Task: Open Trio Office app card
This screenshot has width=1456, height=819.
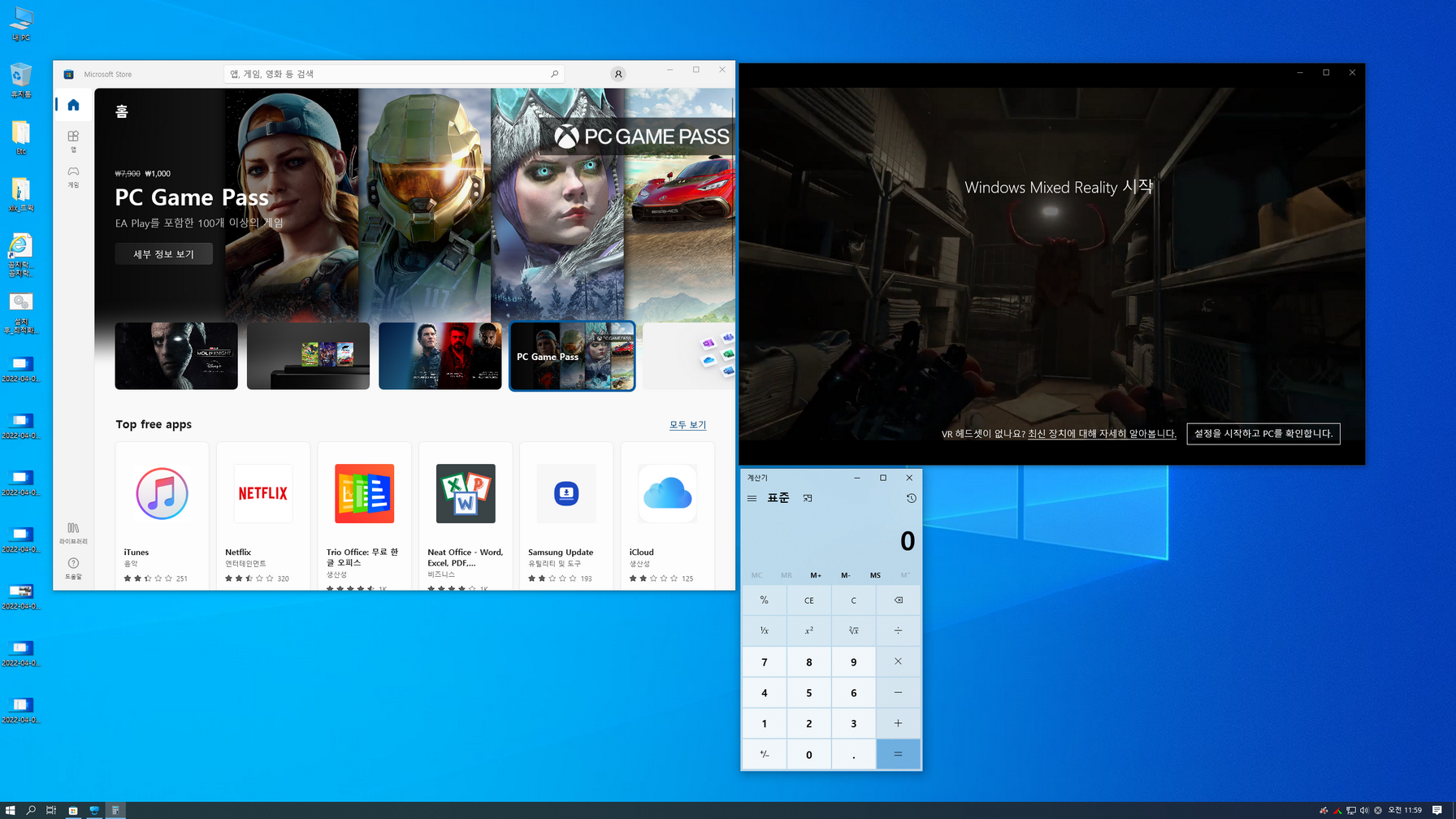Action: pos(365,515)
